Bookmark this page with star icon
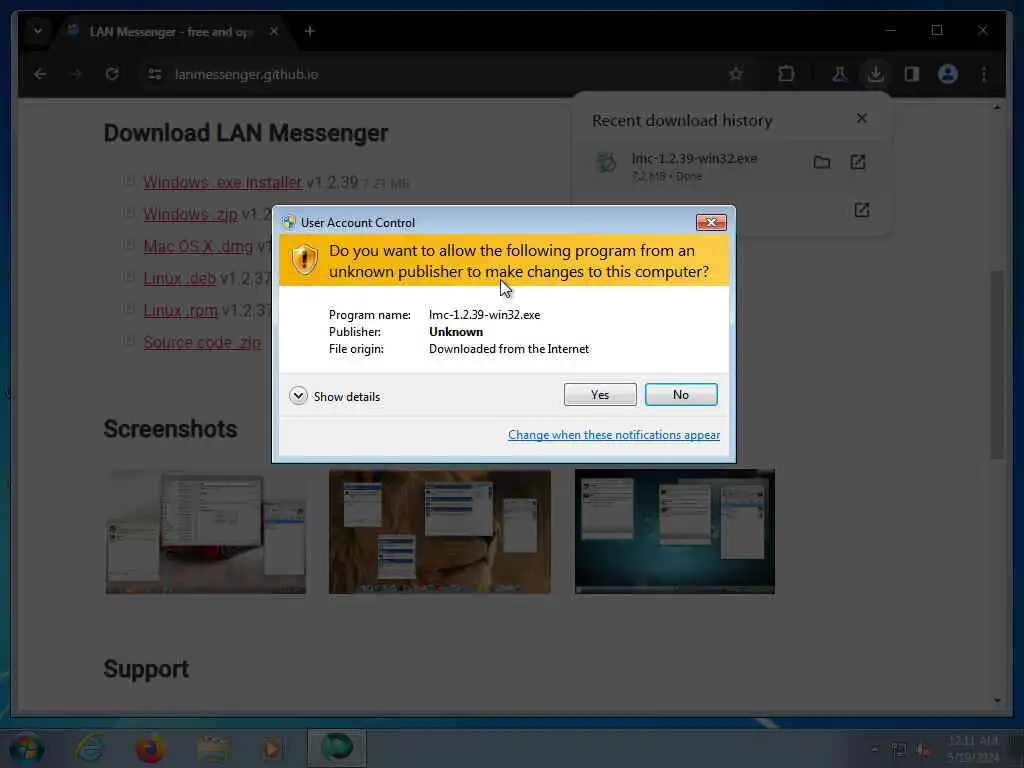 [x=736, y=74]
